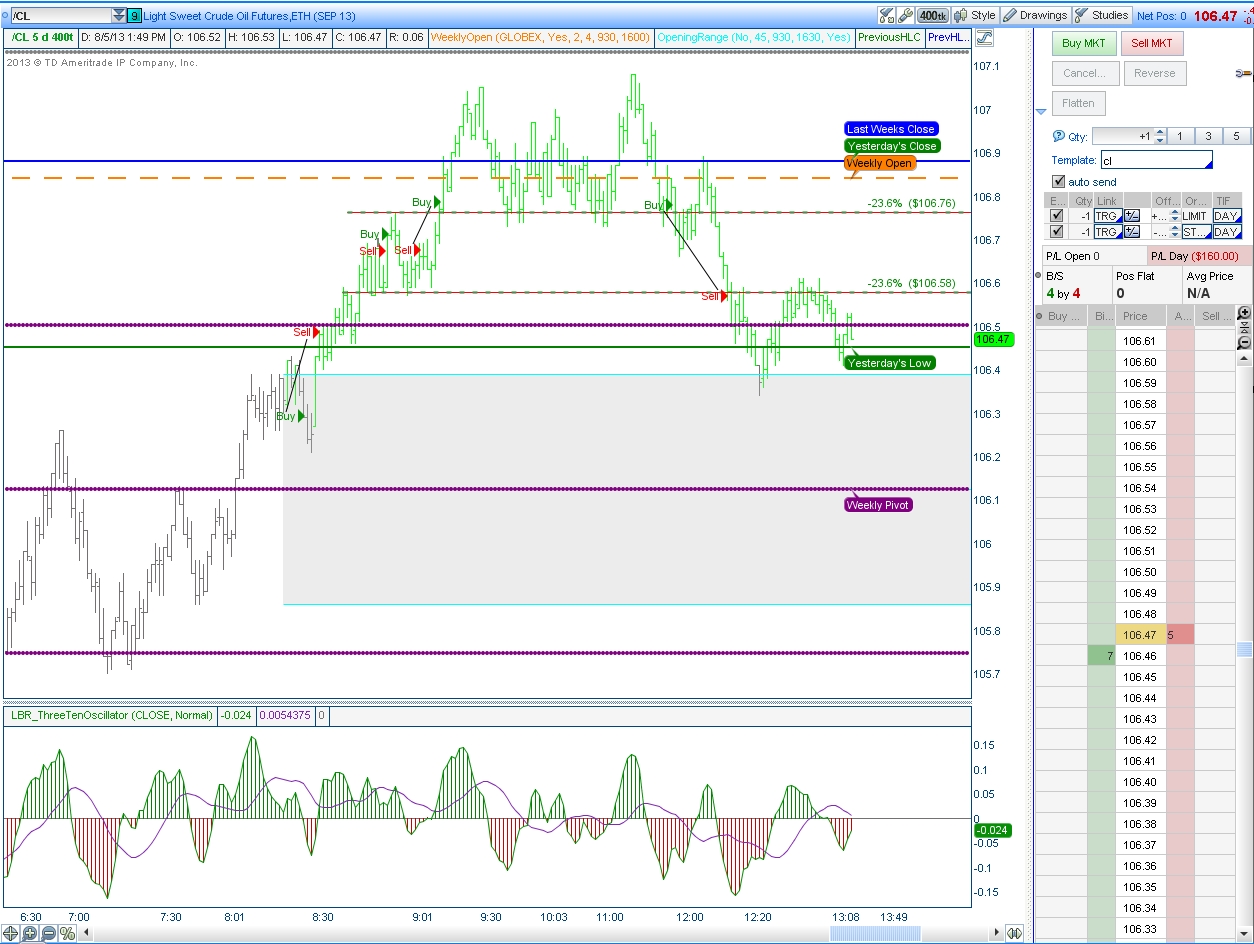Open the Drawings menu button

click(x=1034, y=15)
